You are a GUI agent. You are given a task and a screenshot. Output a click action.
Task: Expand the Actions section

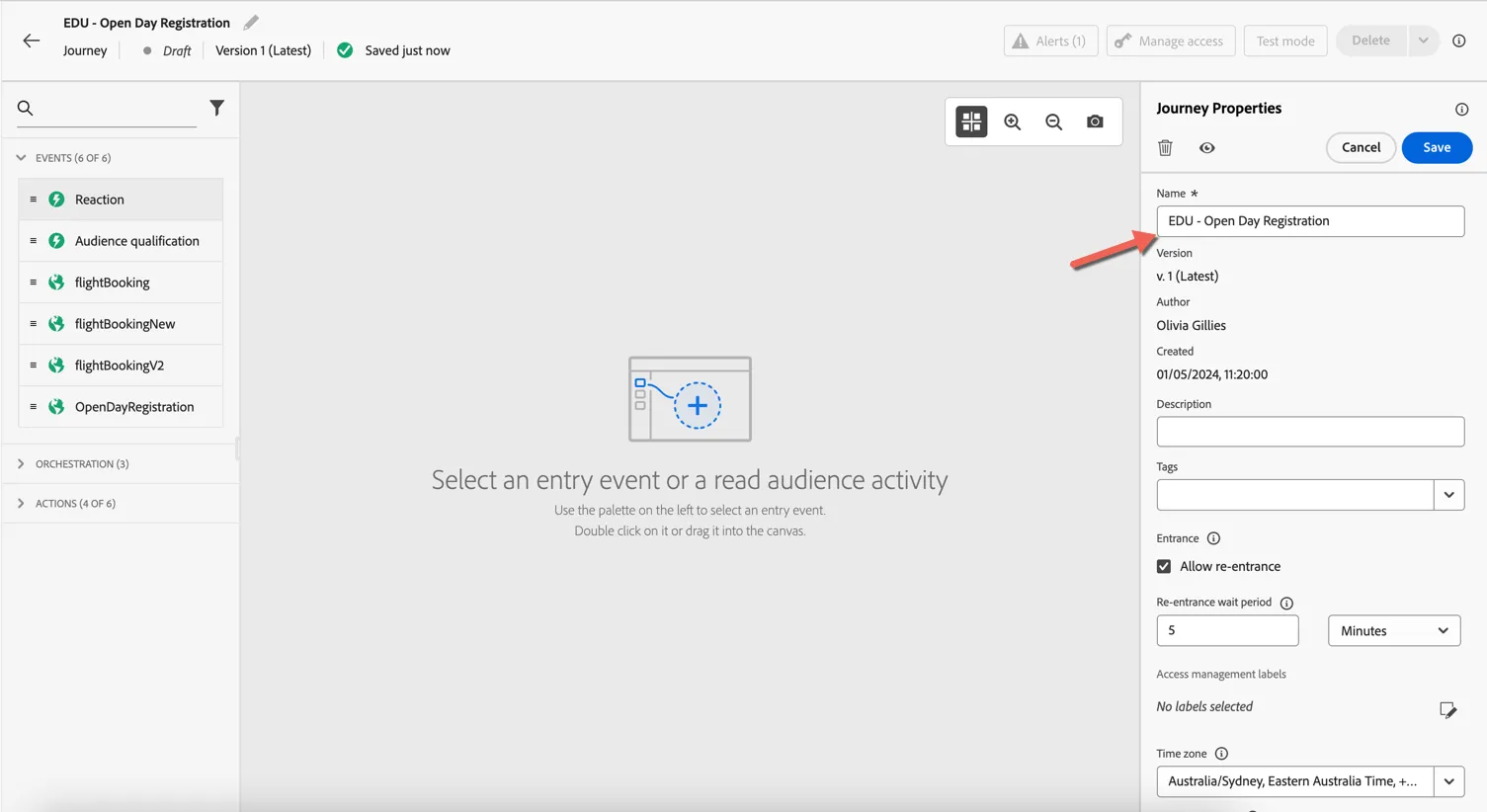(x=21, y=503)
